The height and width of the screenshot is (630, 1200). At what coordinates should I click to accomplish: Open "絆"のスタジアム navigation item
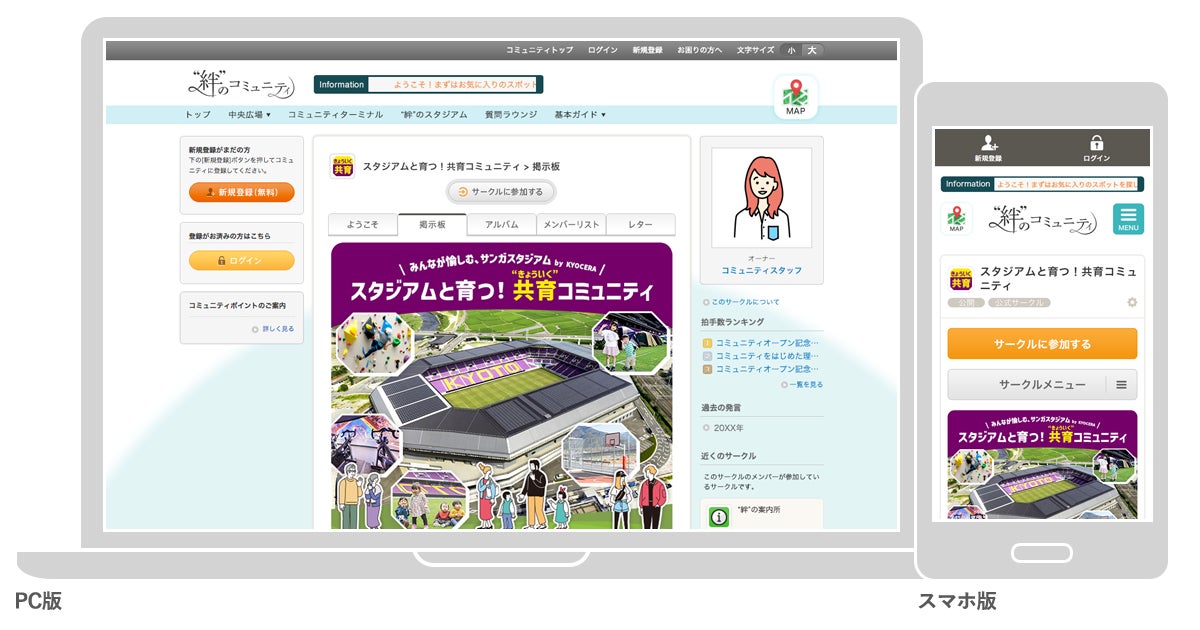click(434, 115)
